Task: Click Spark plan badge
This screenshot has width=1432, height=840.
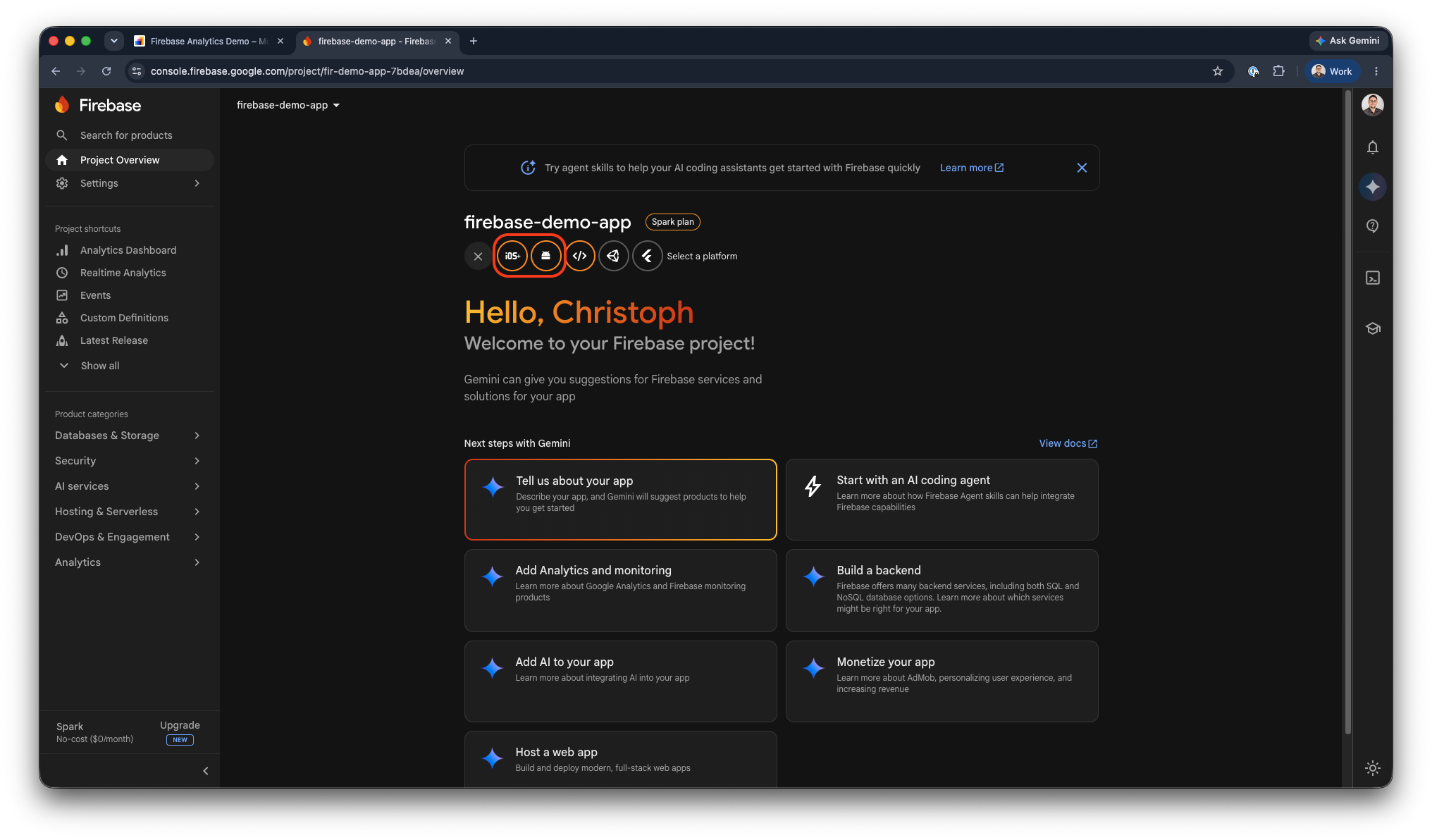Action: coord(672,222)
